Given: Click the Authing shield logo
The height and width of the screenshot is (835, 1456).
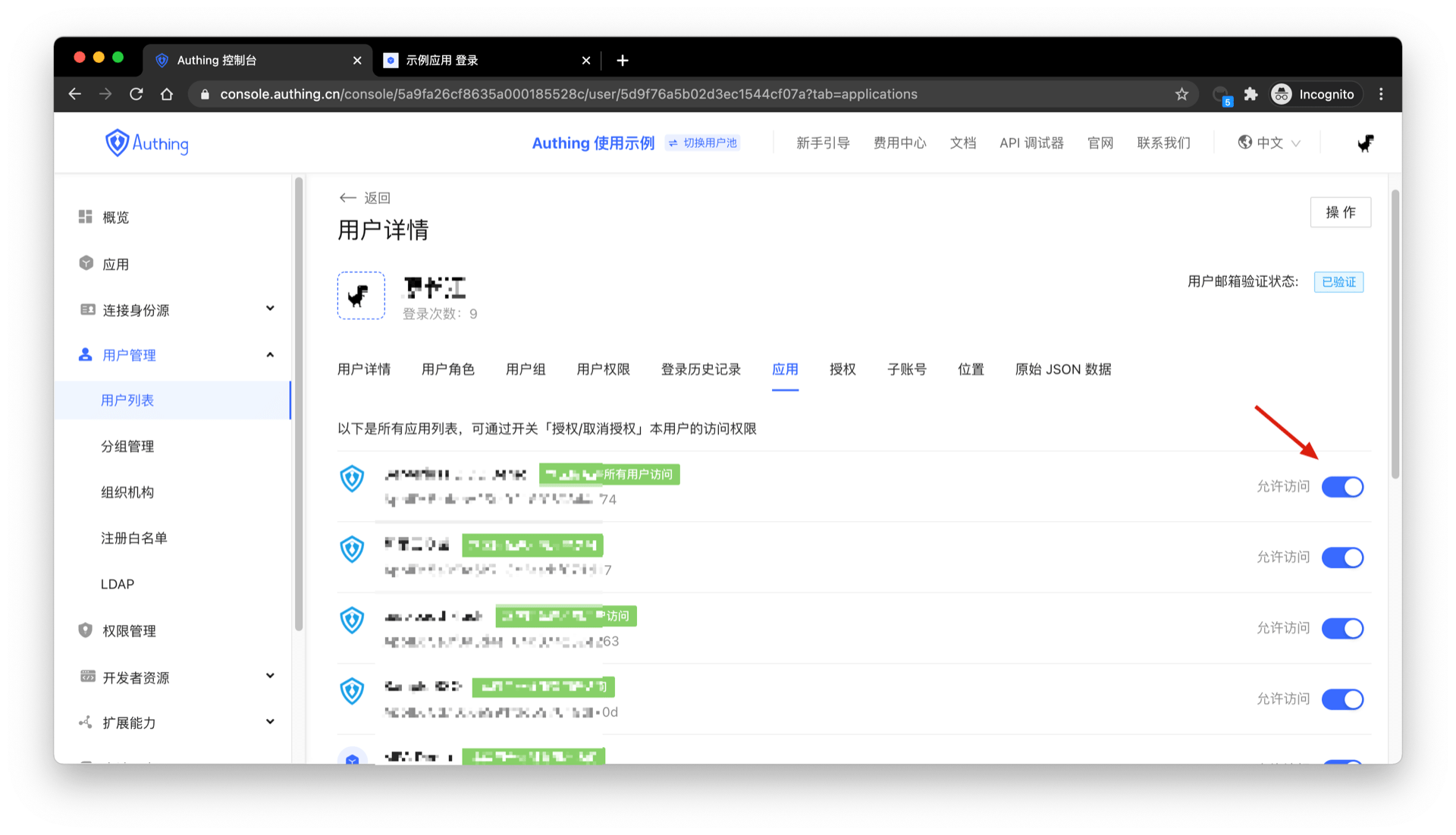Looking at the screenshot, I should click(x=117, y=143).
